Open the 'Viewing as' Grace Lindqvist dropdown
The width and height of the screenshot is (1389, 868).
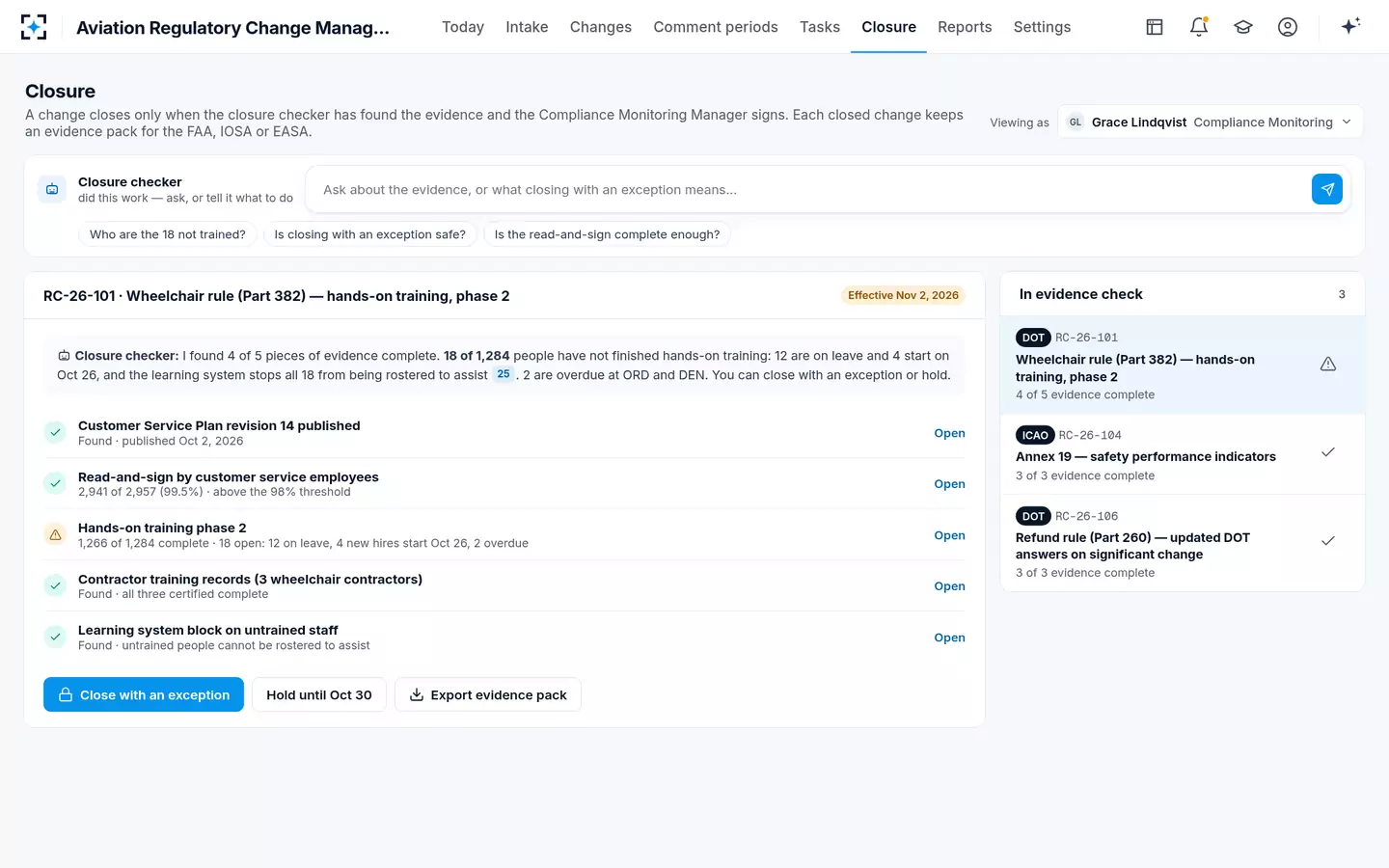click(1211, 122)
